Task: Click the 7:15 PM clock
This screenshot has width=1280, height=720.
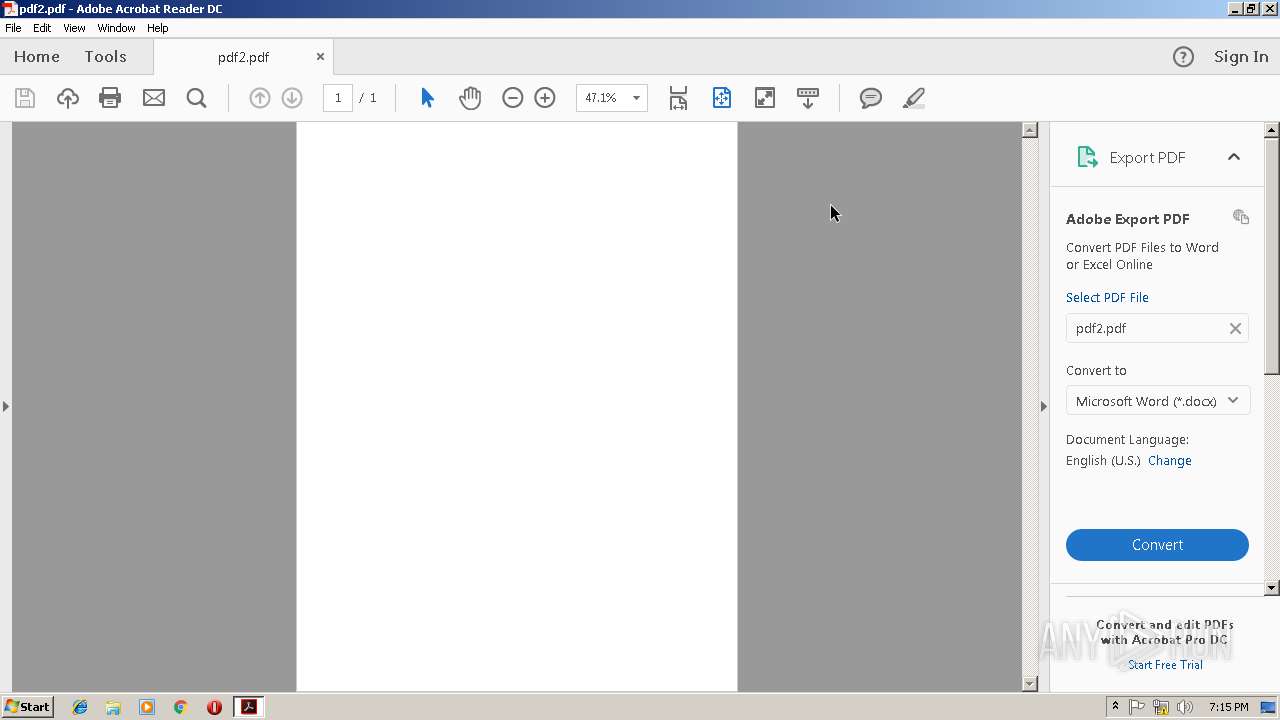Action: coord(1228,707)
